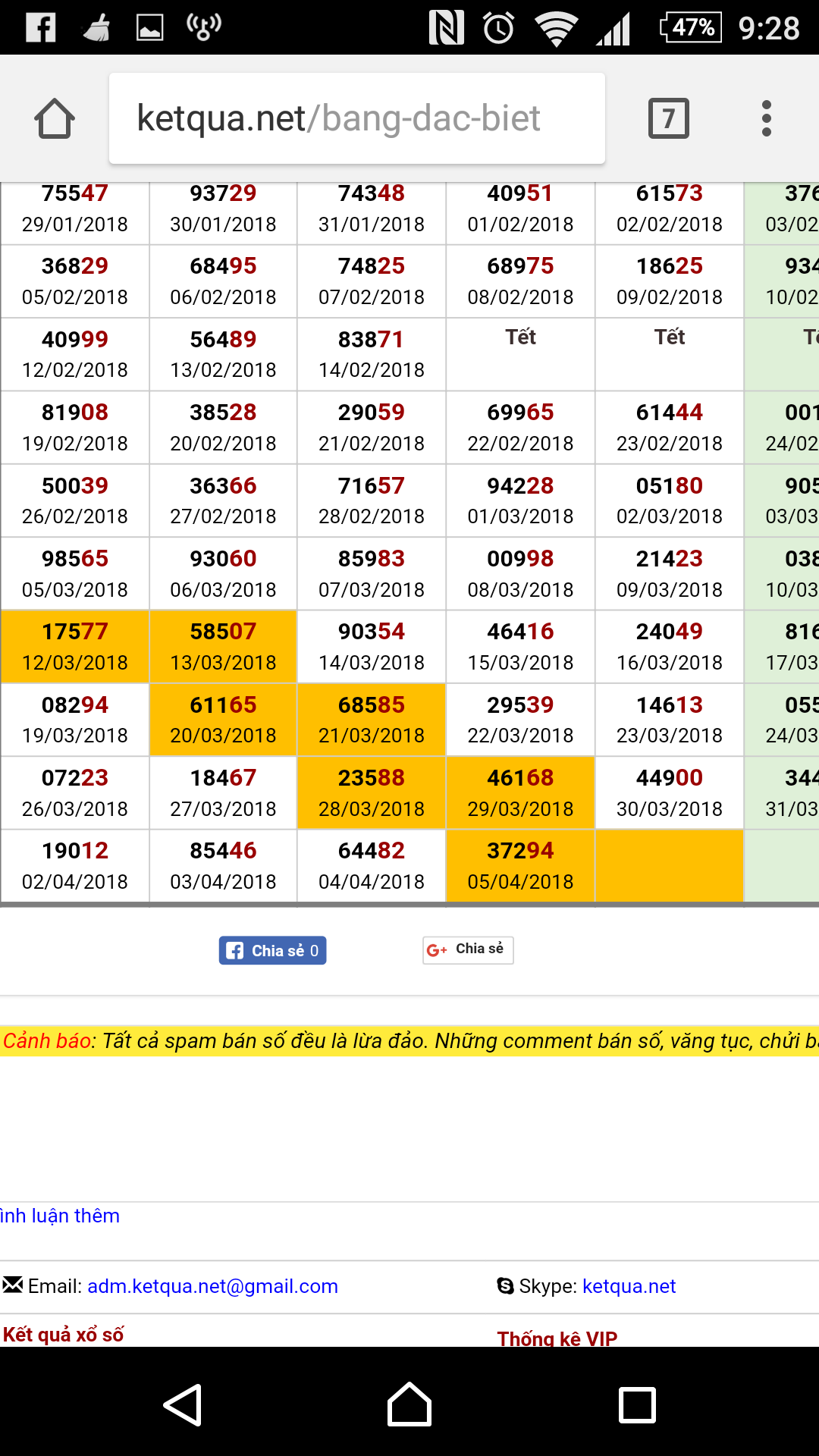Select highlighted result 37294 dated 05/04/2018

pyautogui.click(x=520, y=866)
